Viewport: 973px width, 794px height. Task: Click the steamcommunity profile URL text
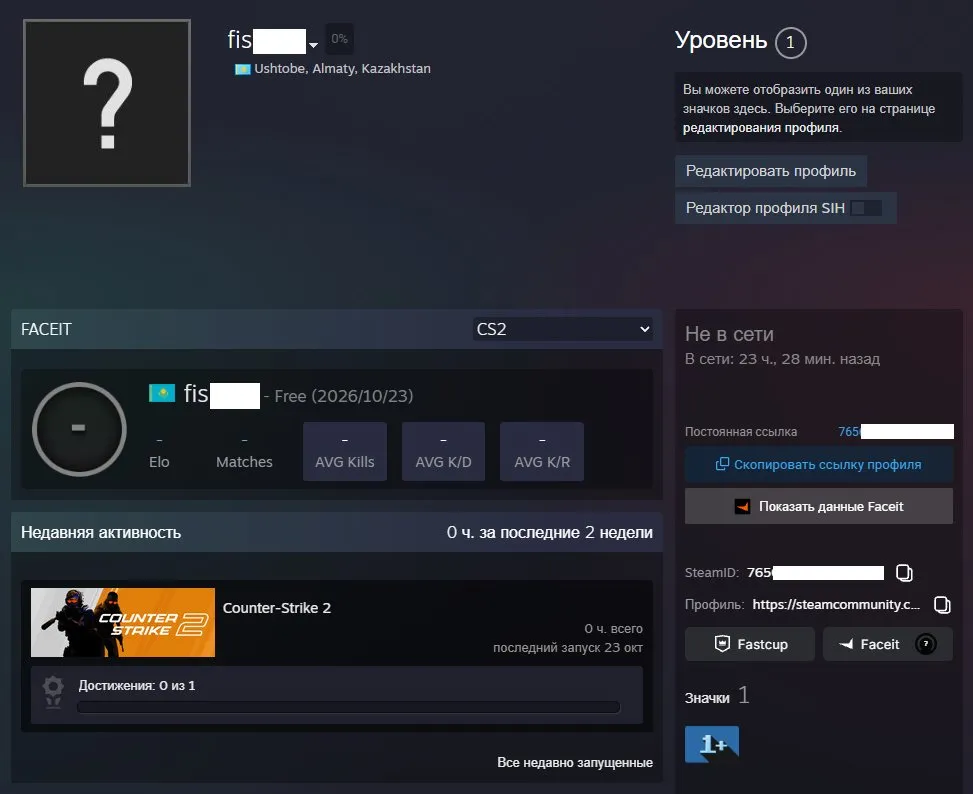(x=836, y=605)
